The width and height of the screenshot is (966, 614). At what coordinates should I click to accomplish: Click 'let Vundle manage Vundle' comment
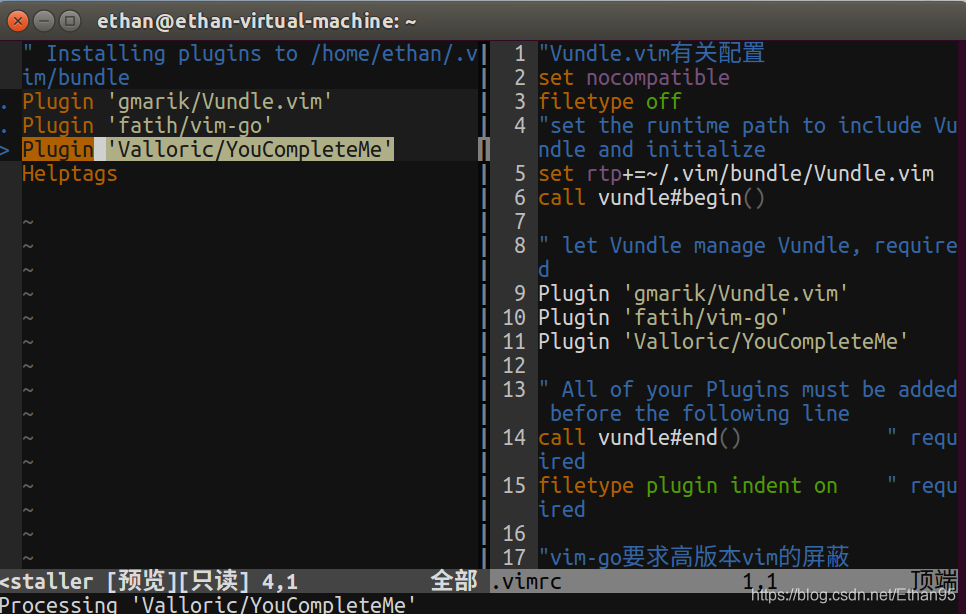pyautogui.click(x=747, y=257)
